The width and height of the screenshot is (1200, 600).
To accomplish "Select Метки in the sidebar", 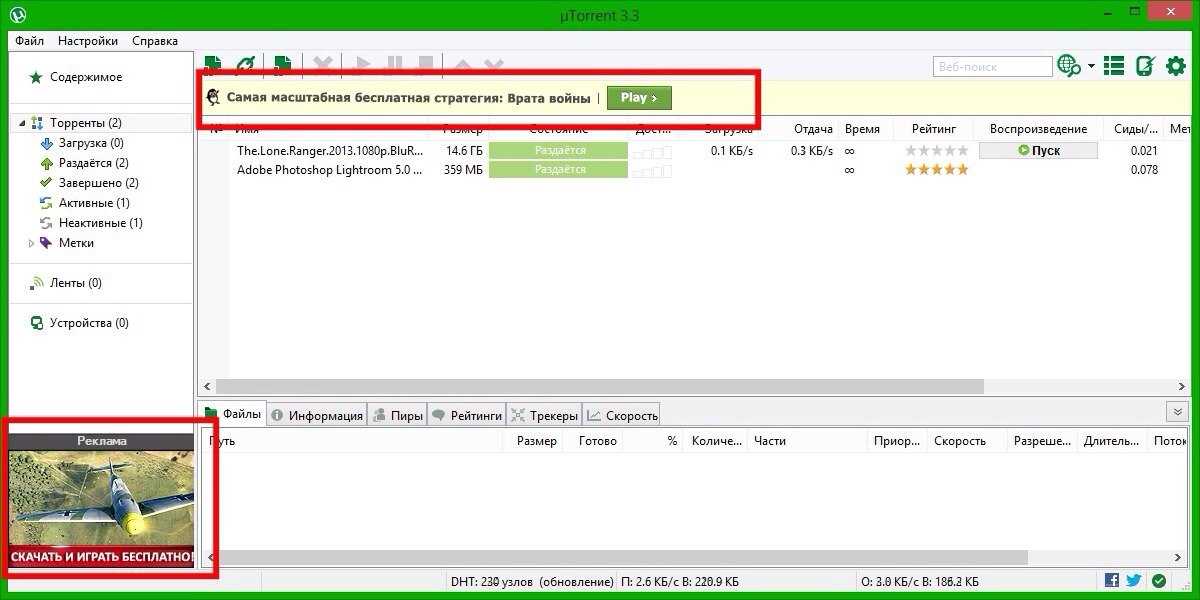I will (x=76, y=243).
